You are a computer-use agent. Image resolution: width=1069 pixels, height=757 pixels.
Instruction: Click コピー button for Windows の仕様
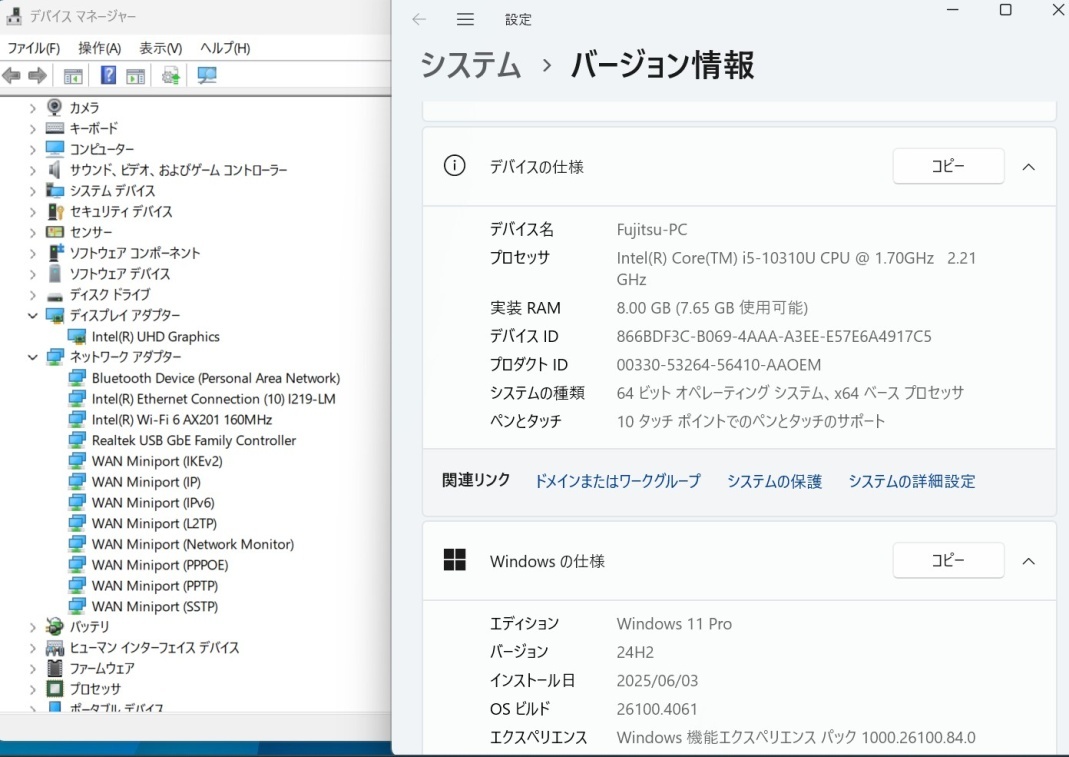coord(948,560)
